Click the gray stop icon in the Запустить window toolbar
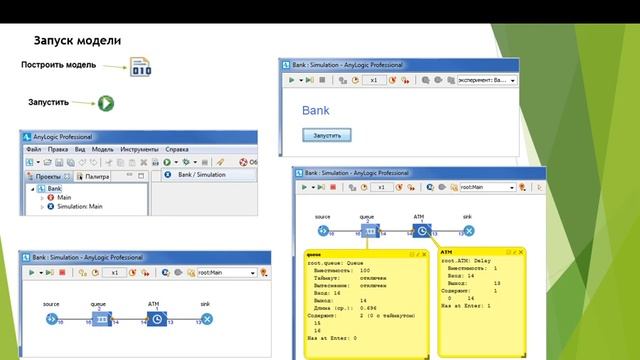 [322, 80]
